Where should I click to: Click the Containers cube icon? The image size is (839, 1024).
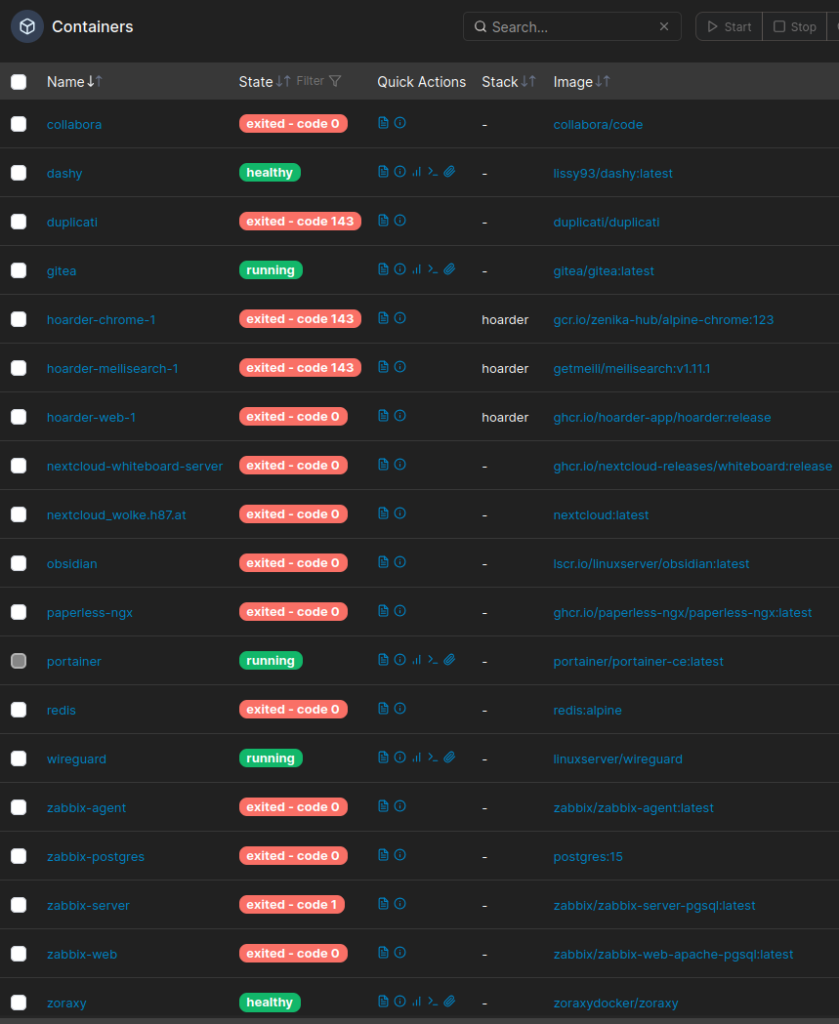pyautogui.click(x=27, y=26)
